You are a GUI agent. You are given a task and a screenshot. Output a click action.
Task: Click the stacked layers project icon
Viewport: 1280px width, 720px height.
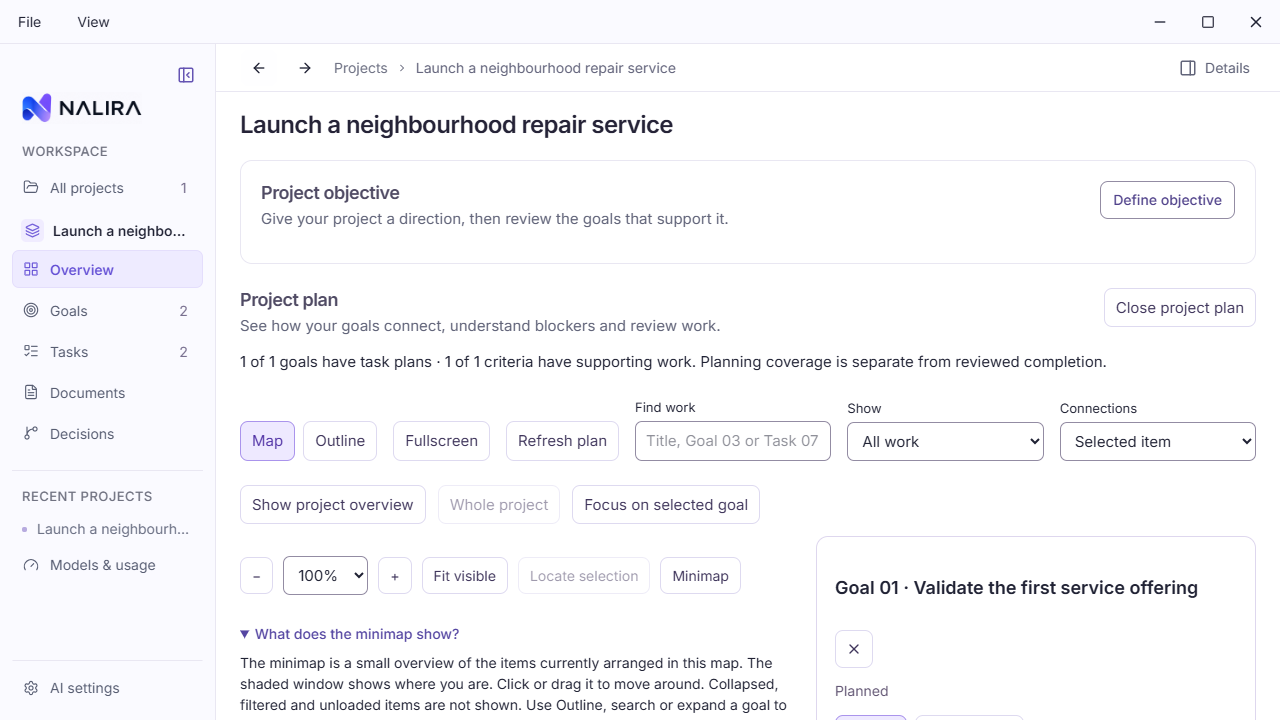tap(33, 231)
